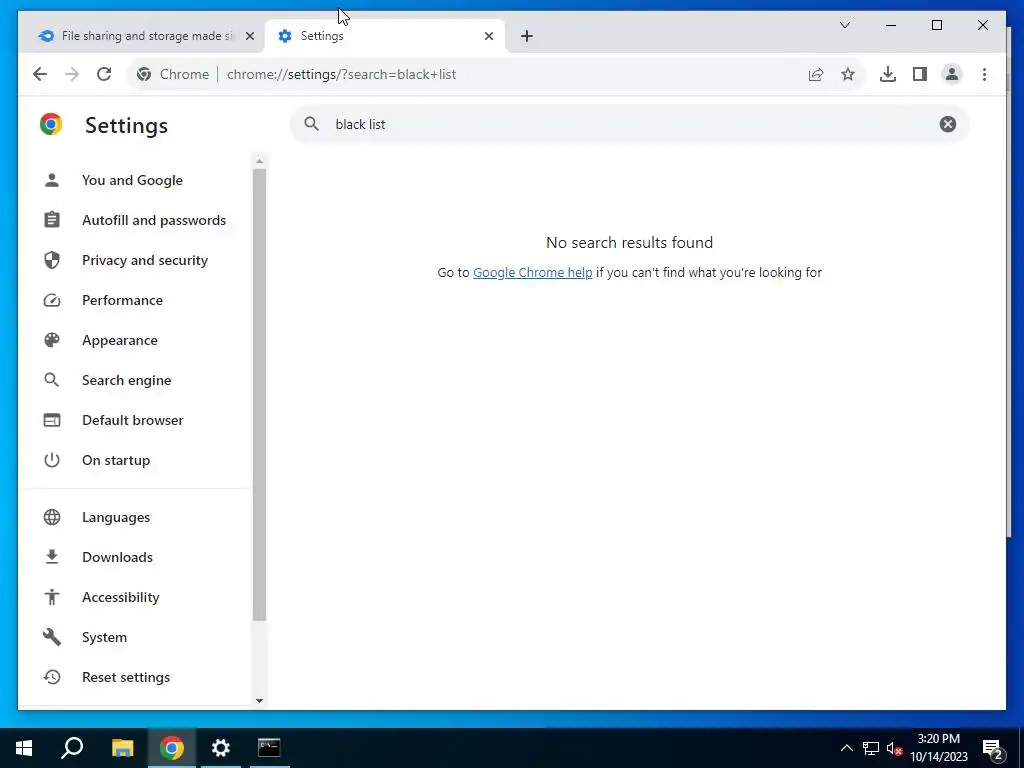Follow the Google Chrome help link
The width and height of the screenshot is (1024, 768).
coord(532,272)
